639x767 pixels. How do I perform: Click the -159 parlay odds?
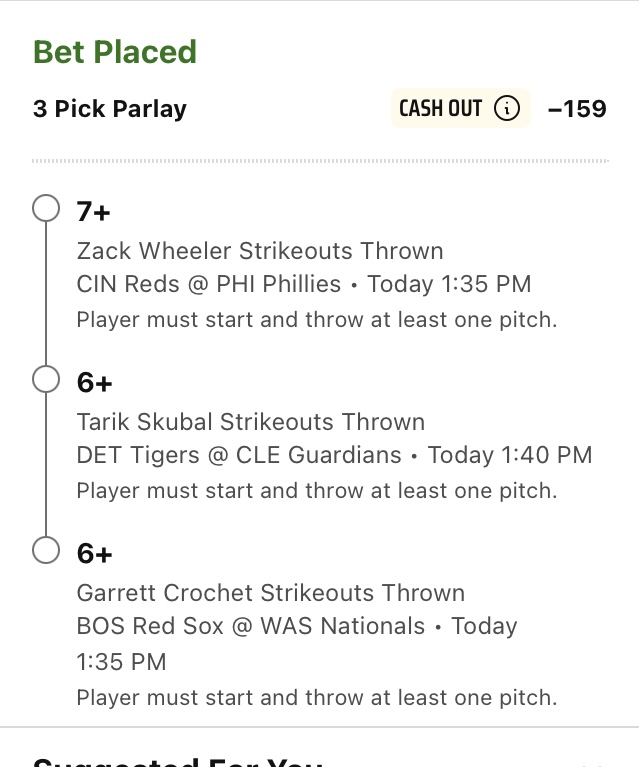click(577, 109)
